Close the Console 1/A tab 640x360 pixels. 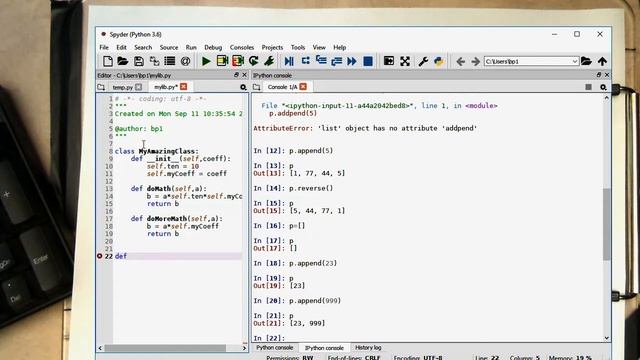point(303,87)
